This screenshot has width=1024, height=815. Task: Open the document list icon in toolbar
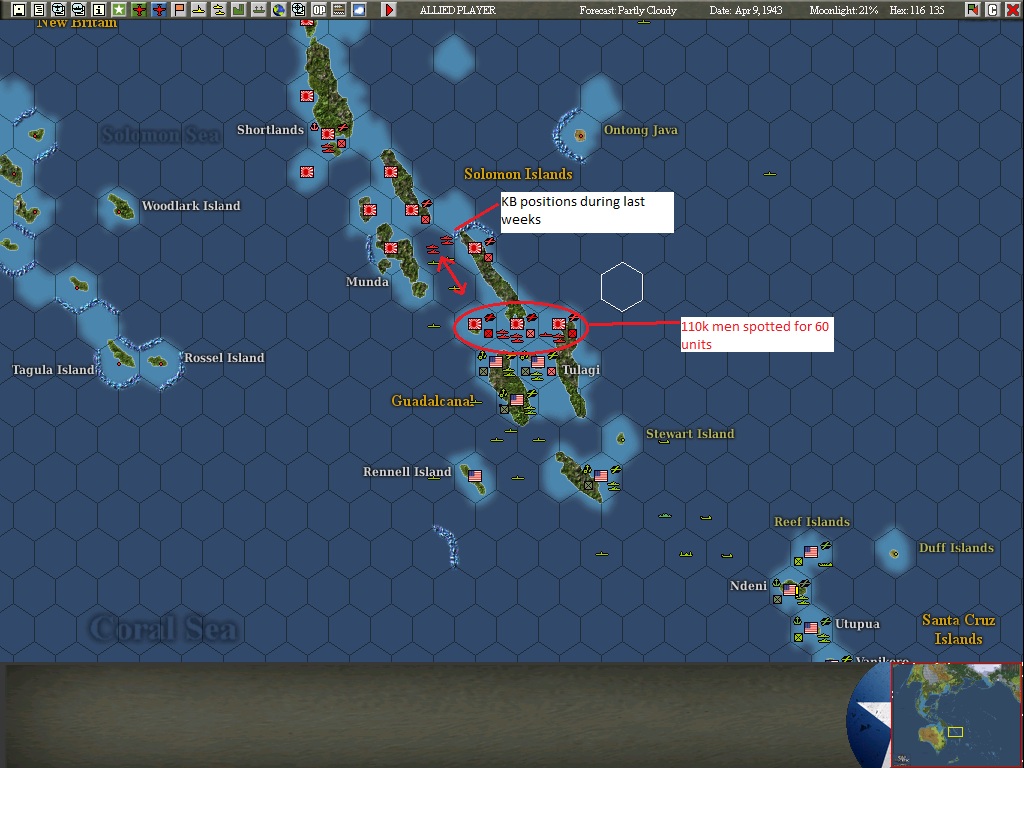[39, 10]
